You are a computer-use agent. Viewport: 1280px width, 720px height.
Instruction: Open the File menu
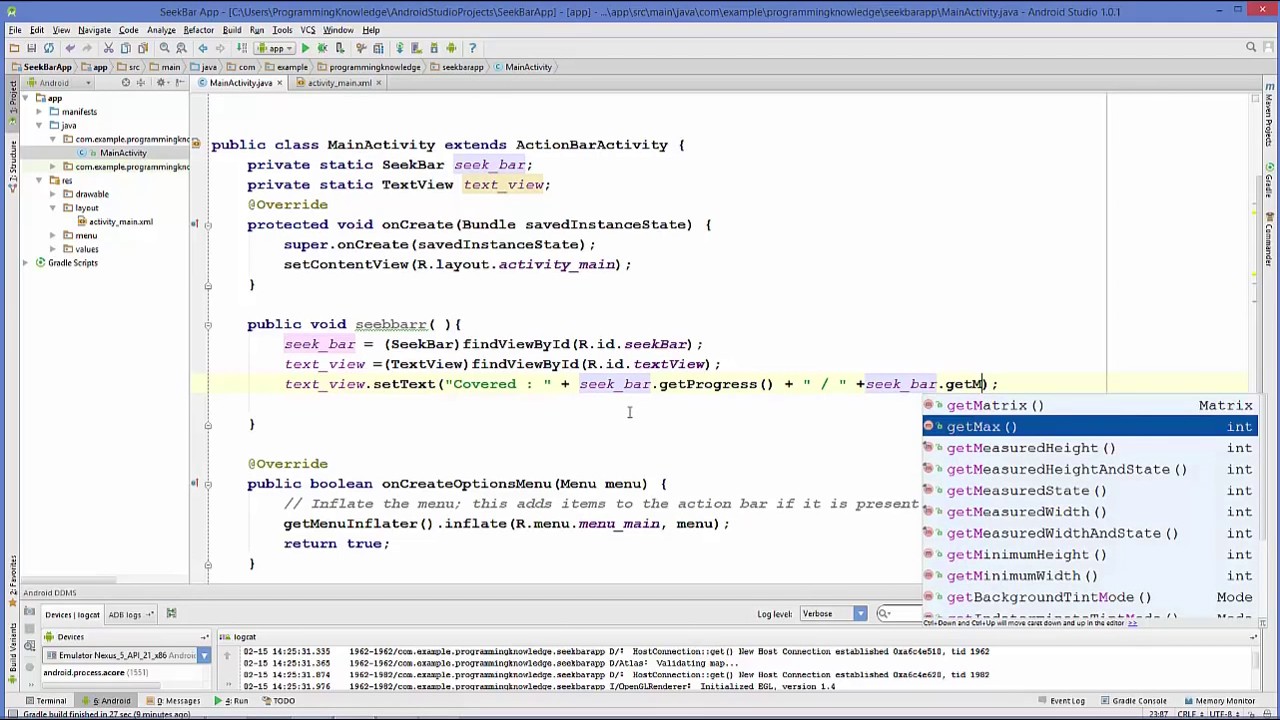coord(15,30)
